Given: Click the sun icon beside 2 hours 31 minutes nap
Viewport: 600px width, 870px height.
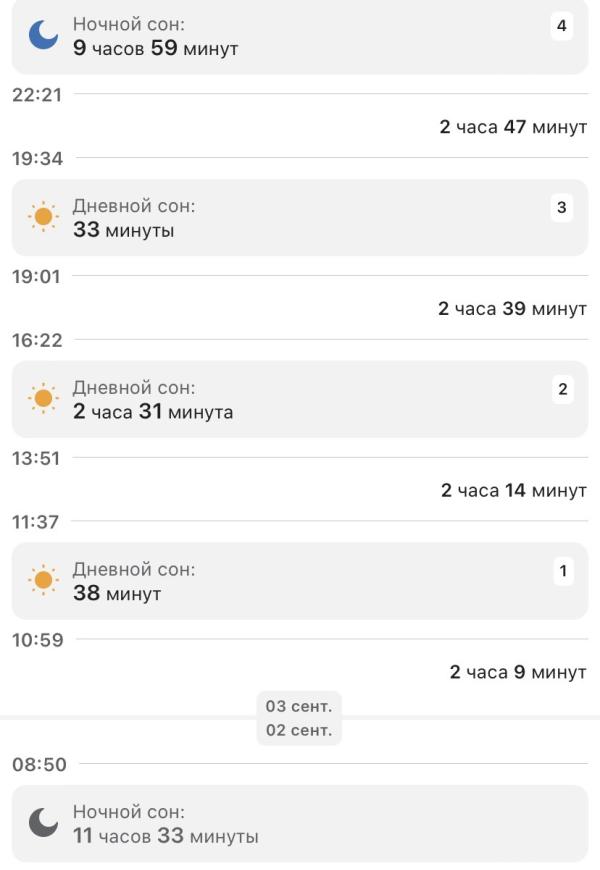Looking at the screenshot, I should (43, 399).
